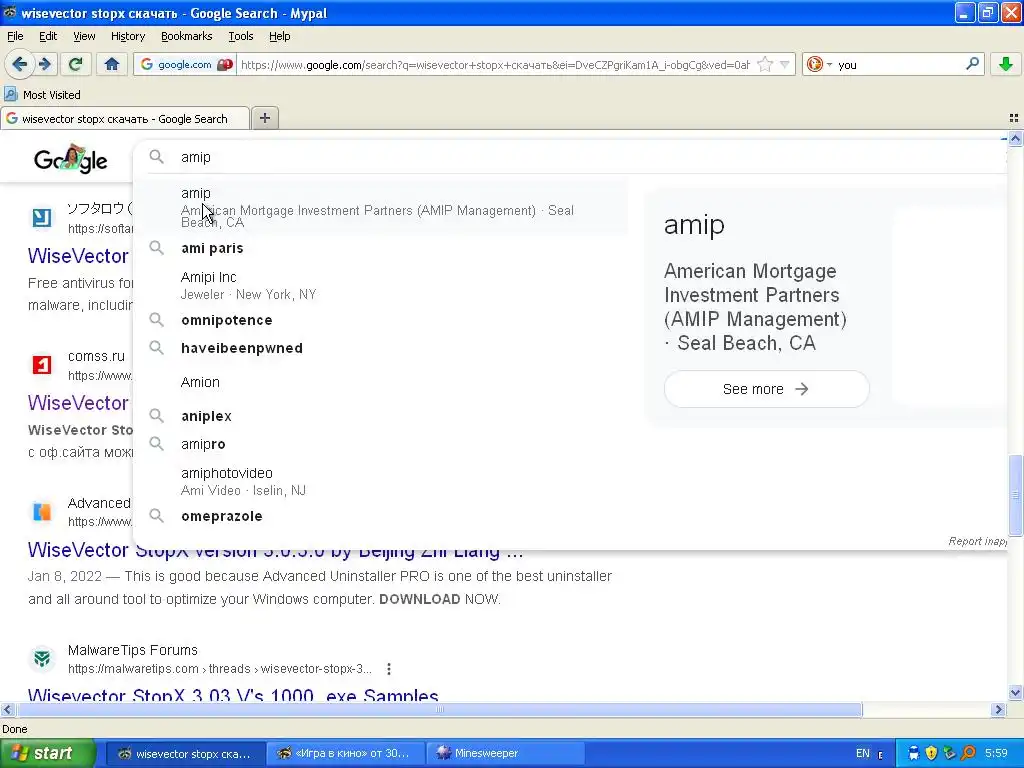Open Downloads with the green arrow icon
Image resolution: width=1024 pixels, height=768 pixels.
(1006, 64)
